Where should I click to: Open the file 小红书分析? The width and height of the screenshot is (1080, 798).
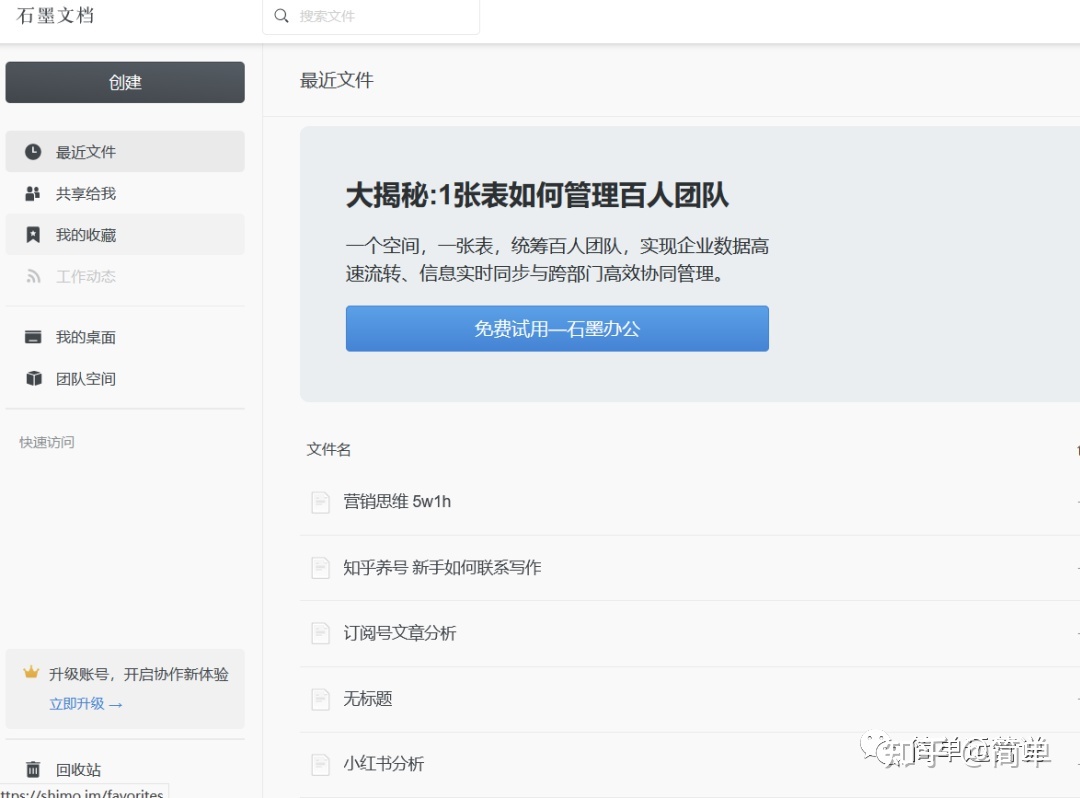(x=384, y=764)
